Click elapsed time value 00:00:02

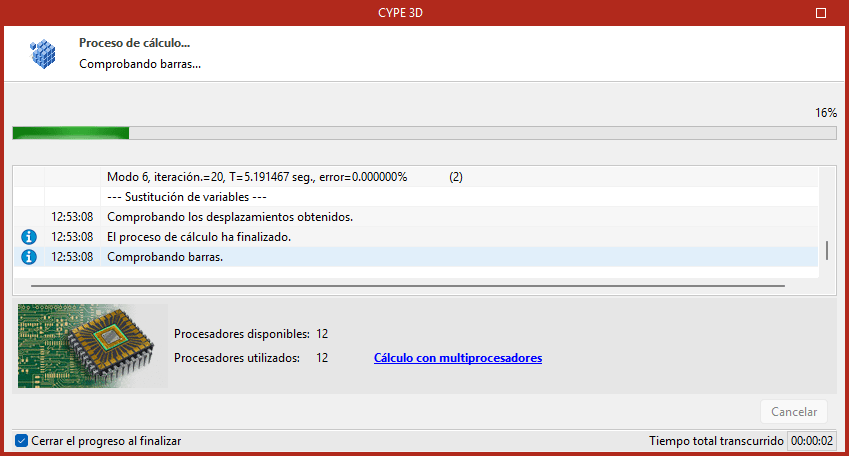tap(812, 441)
